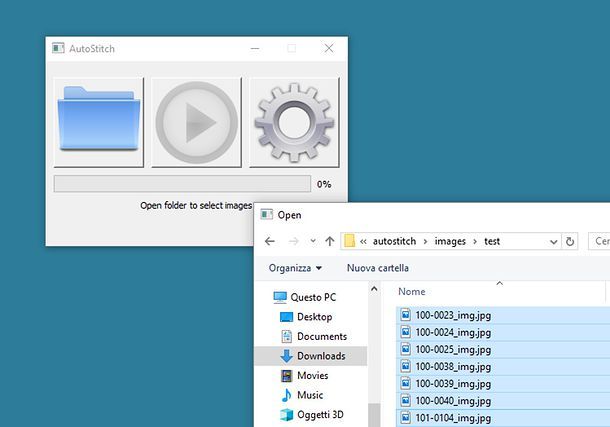
Task: Select file 100-0025_img.jpg
Action: point(503,350)
